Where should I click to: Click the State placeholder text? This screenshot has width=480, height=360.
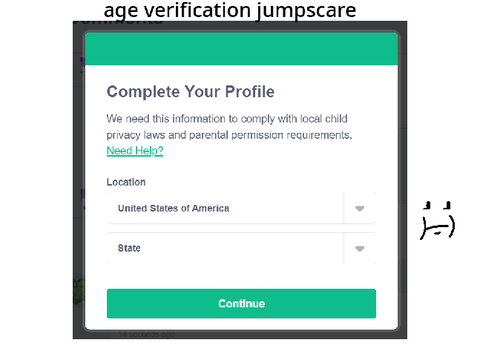point(129,248)
